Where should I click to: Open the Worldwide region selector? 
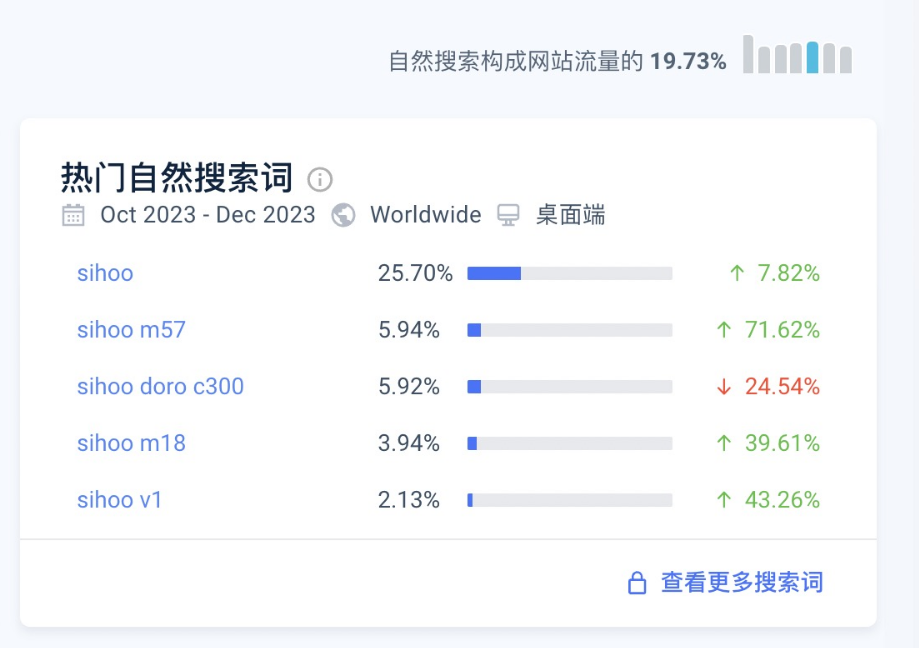tap(425, 214)
